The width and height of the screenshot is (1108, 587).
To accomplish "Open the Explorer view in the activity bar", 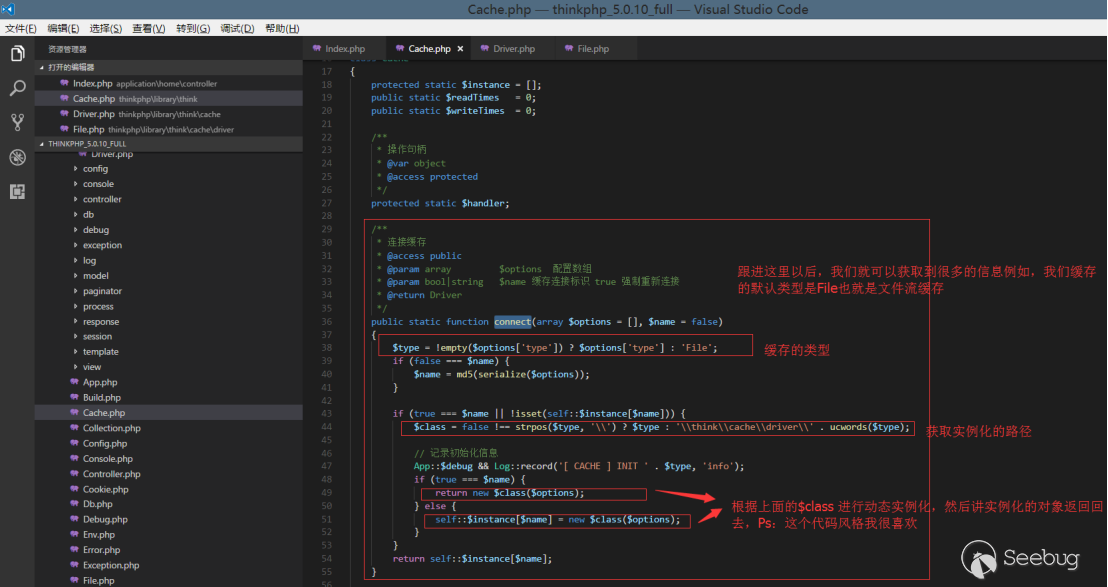I will click(18, 54).
